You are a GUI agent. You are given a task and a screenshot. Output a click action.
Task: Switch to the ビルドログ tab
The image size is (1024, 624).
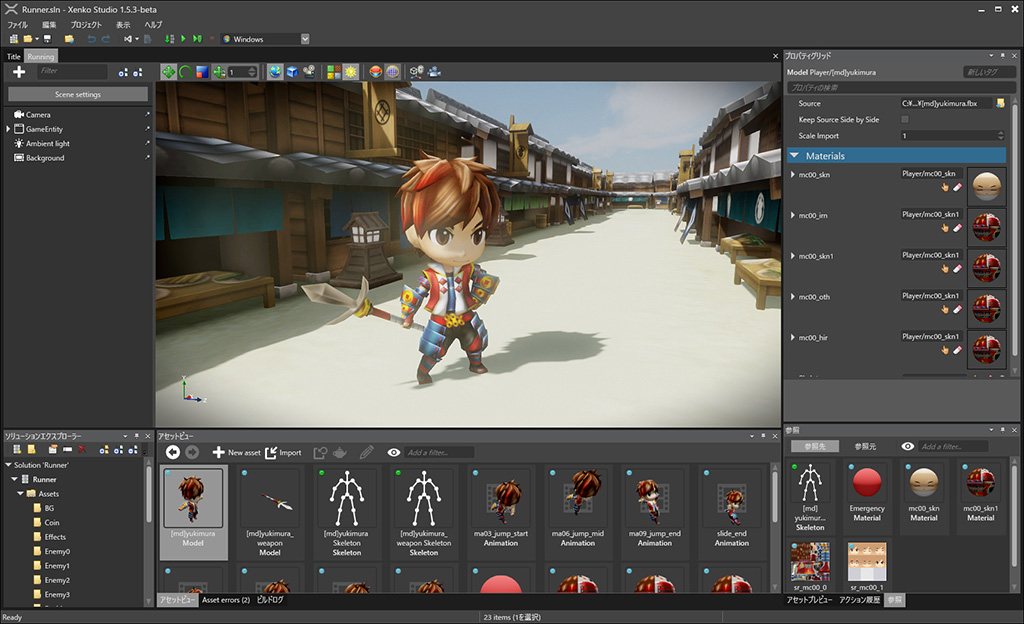click(270, 600)
